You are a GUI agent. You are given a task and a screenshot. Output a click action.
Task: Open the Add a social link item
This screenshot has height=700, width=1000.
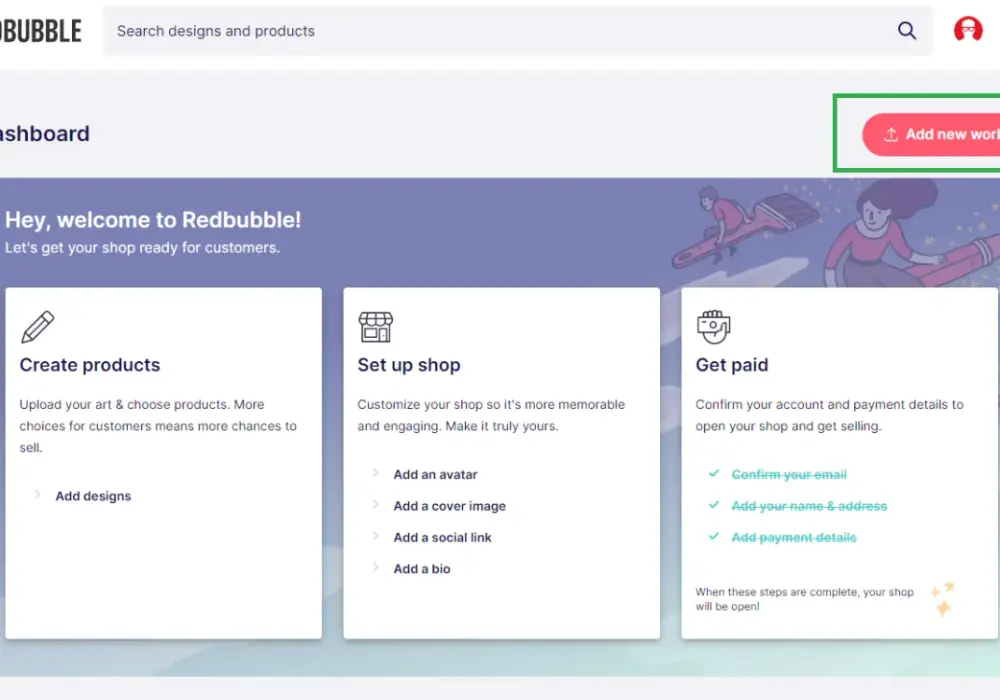pos(442,537)
